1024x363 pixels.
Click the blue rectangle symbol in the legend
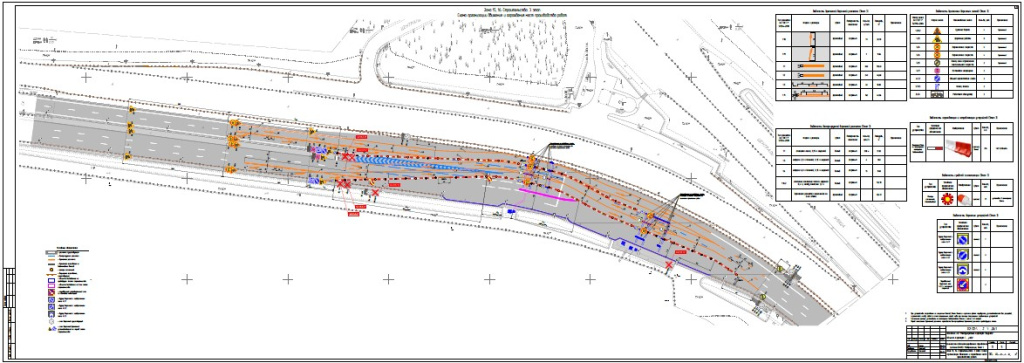click(x=52, y=281)
